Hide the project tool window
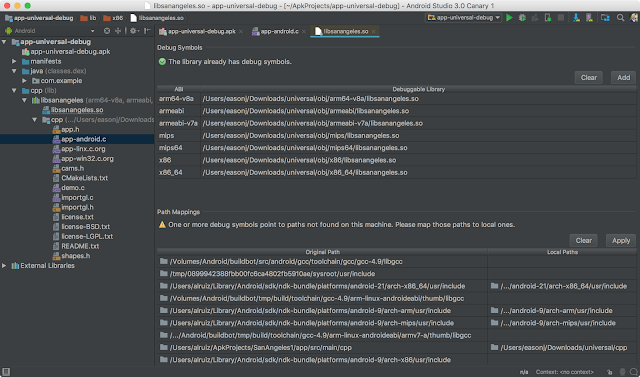This screenshot has height=377, width=640. point(147,31)
